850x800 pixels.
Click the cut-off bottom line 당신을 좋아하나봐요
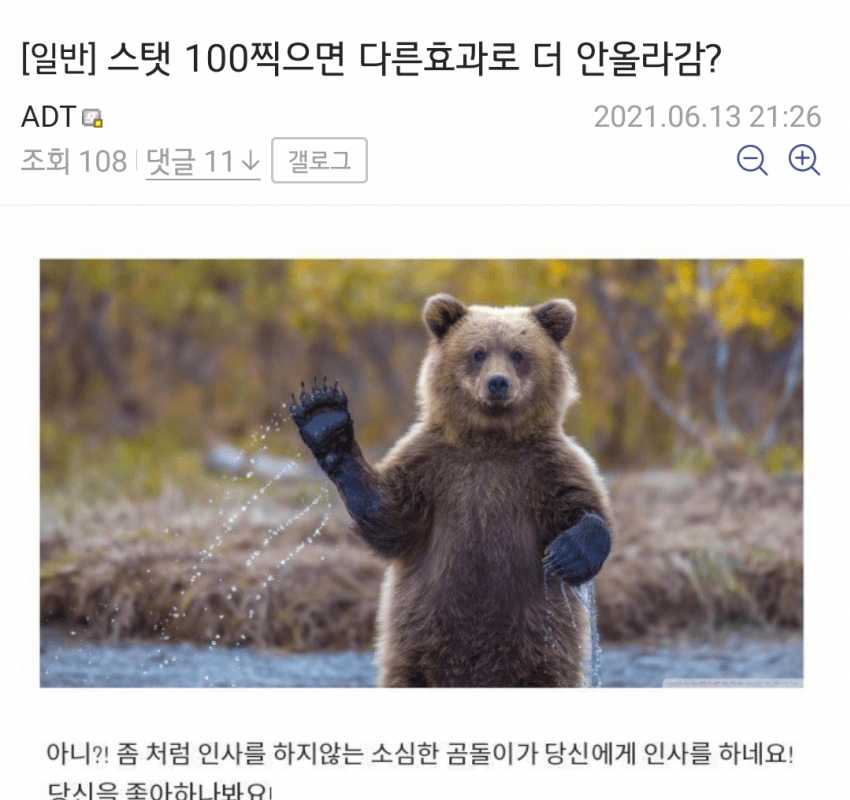point(159,790)
